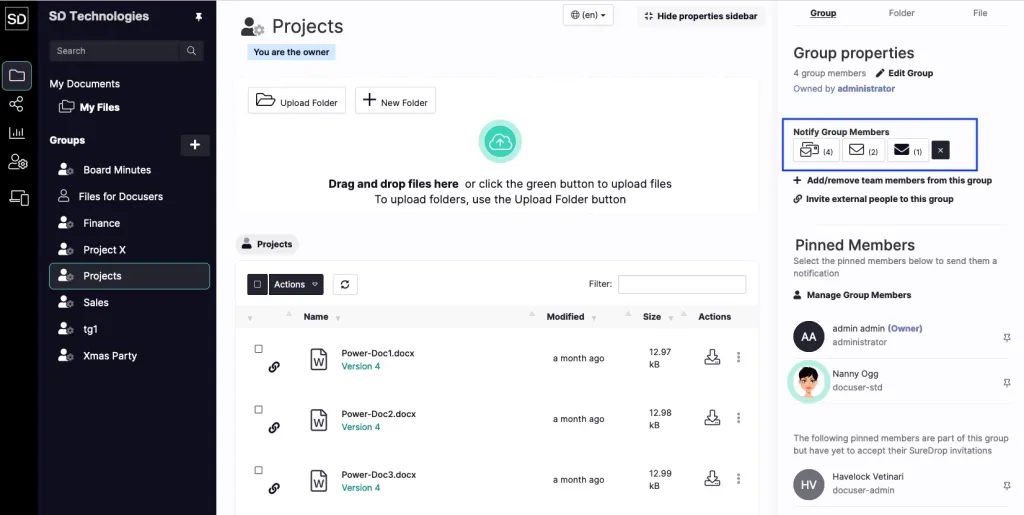The height and width of the screenshot is (515, 1024).
Task: Open the three-dot menu for Power-Doc2.docx
Action: pyautogui.click(x=739, y=418)
